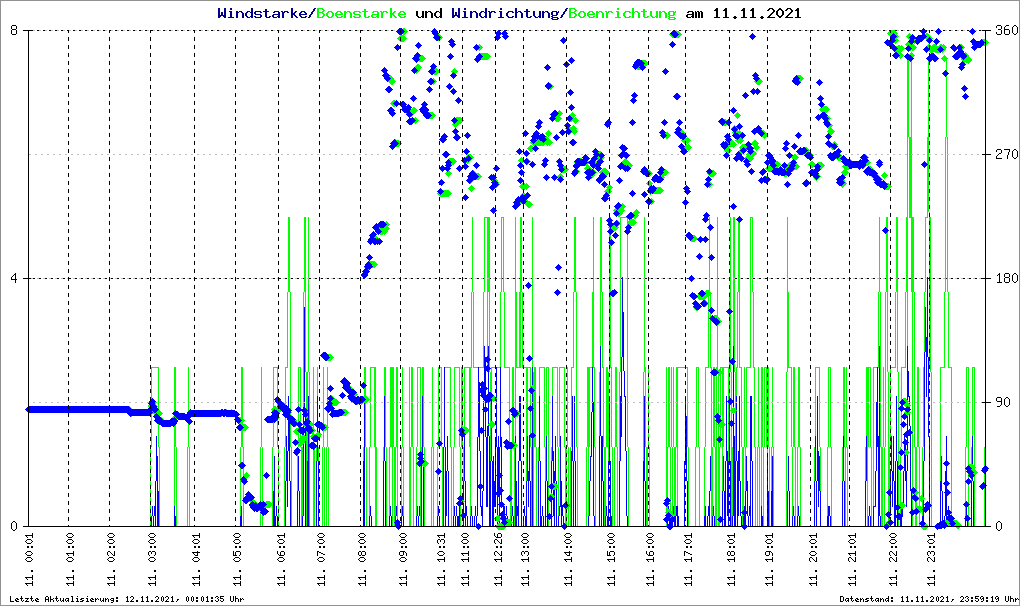Click the 270 label on right axis
Screen dimensions: 1020x606
[x=1003, y=155]
